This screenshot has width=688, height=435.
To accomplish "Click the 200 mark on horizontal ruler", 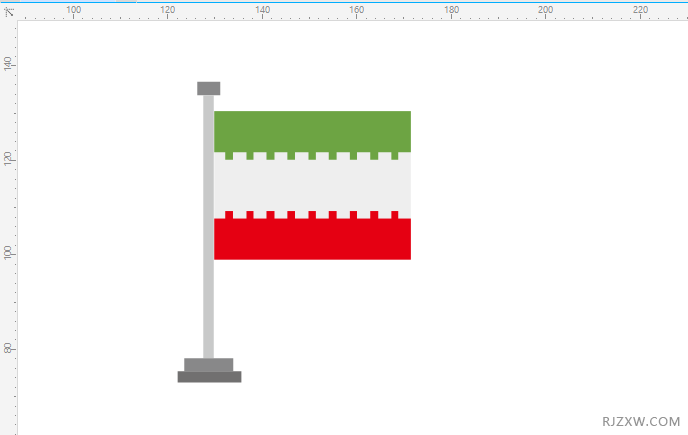I will 545,10.
